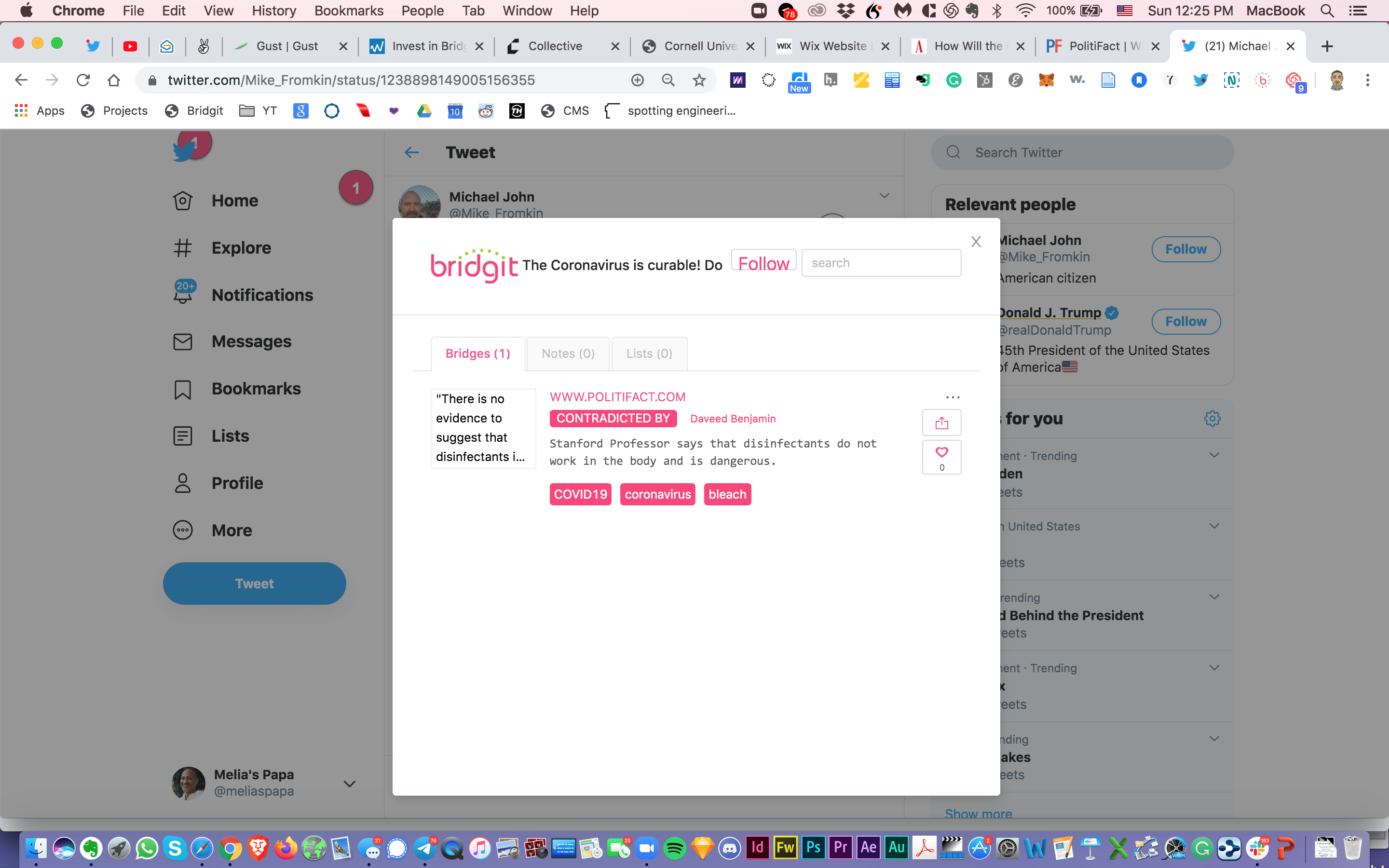Open the three-dots bridge options menu

[x=952, y=397]
